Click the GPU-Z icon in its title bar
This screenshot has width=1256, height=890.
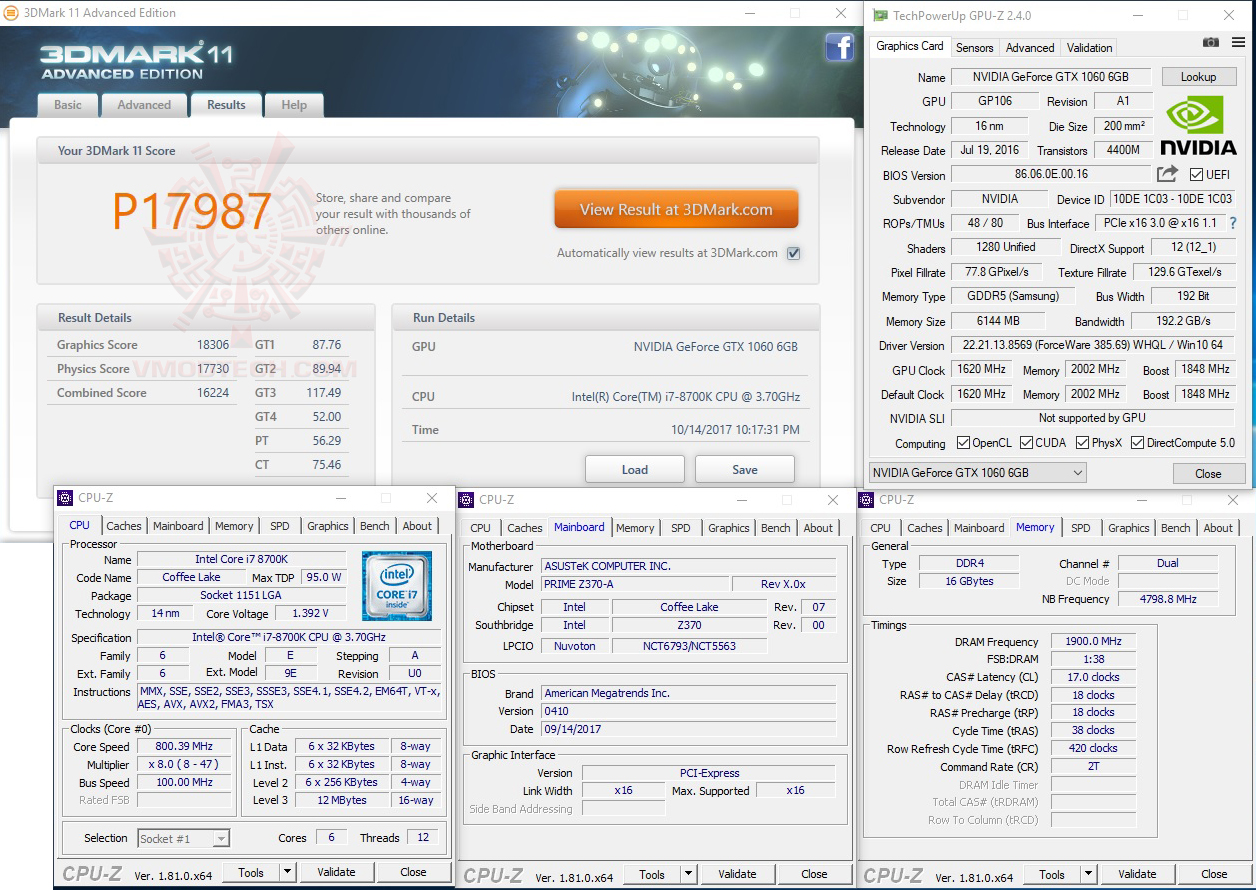[x=880, y=15]
